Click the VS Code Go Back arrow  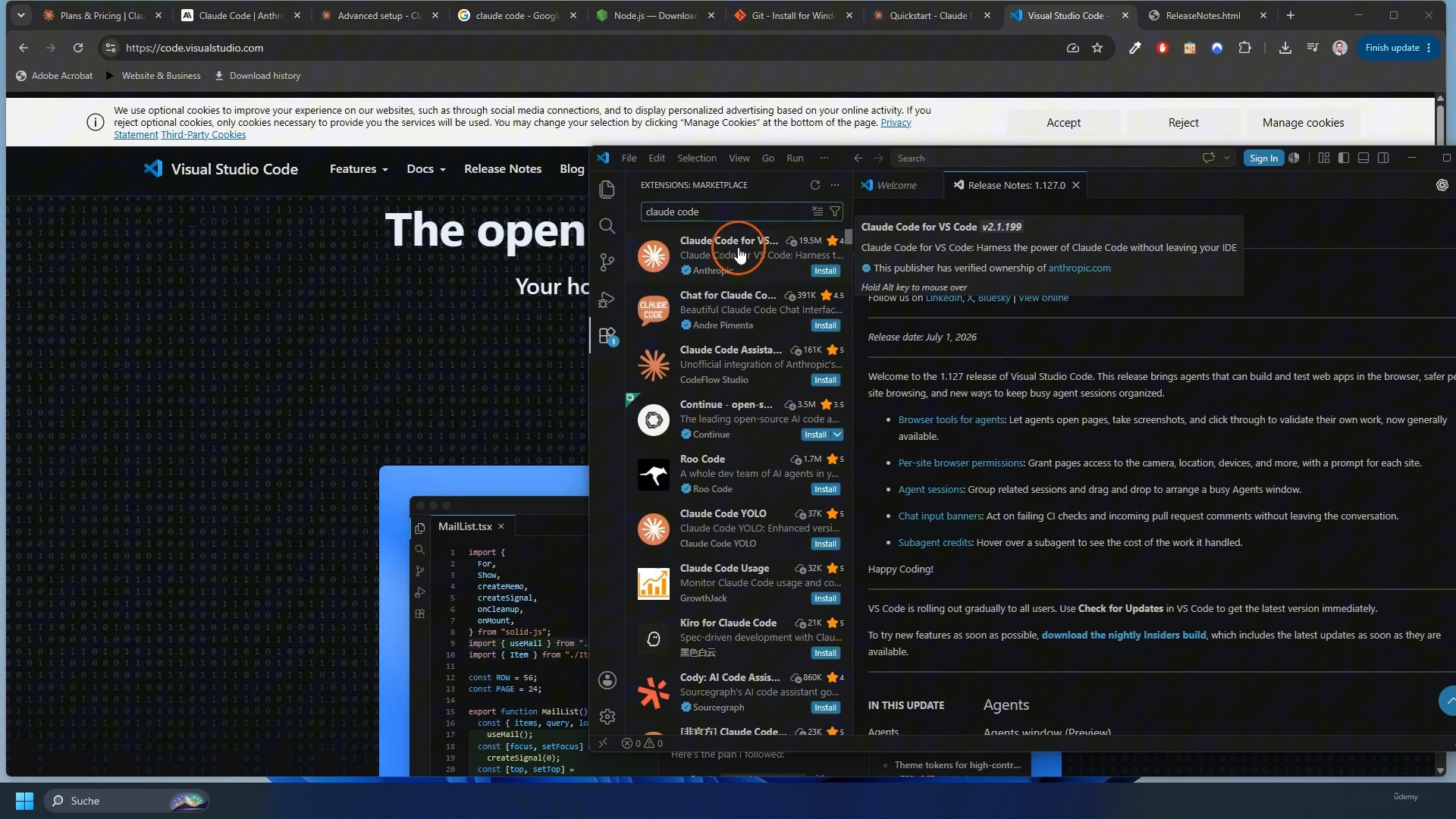click(x=858, y=158)
